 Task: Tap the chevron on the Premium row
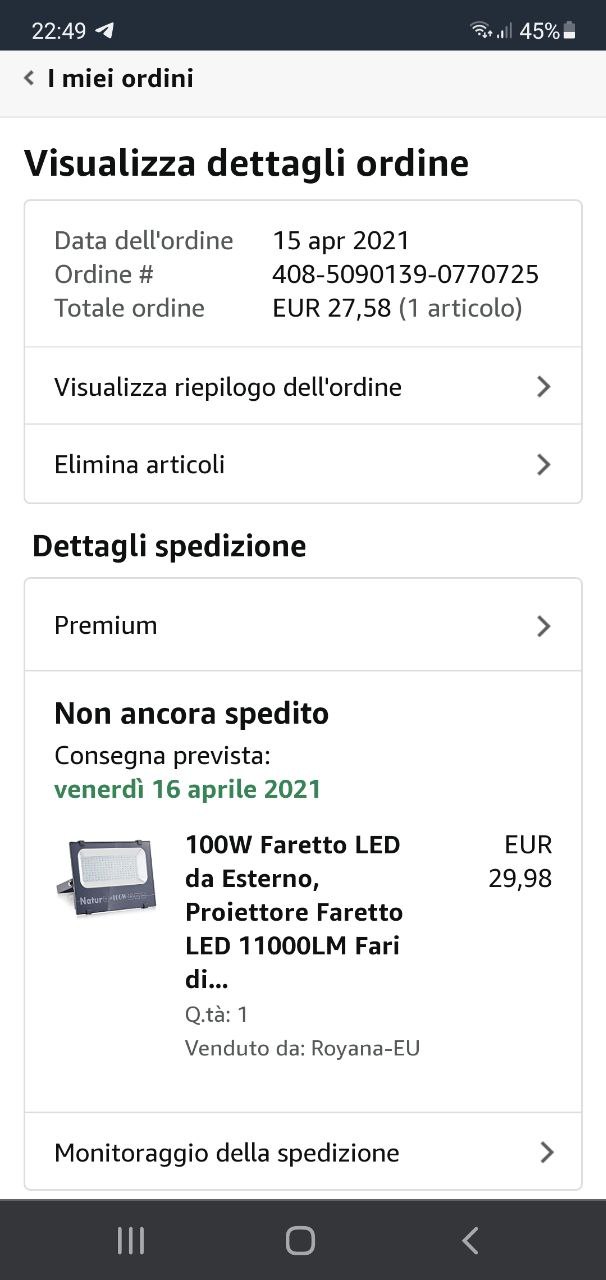[544, 626]
